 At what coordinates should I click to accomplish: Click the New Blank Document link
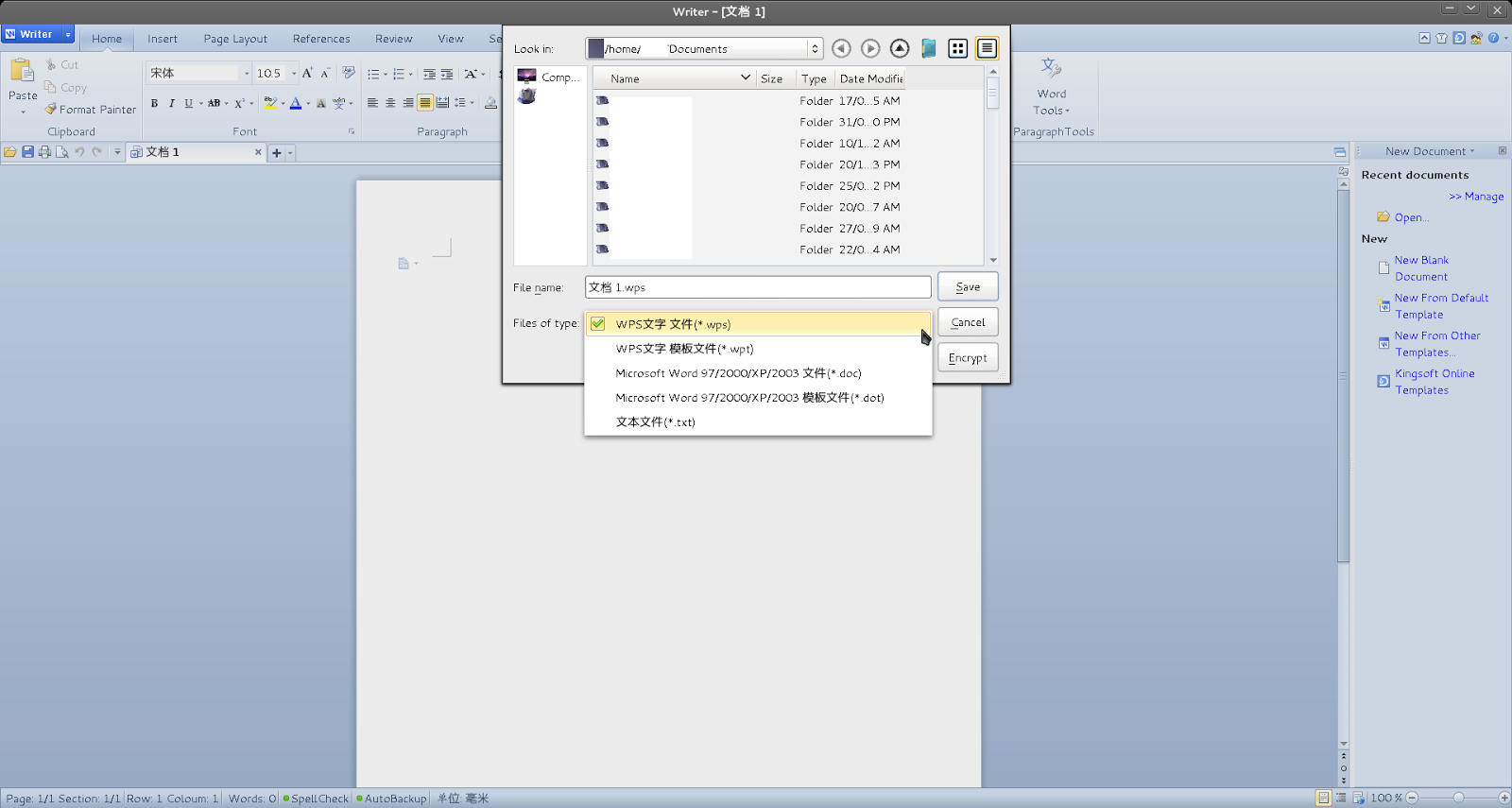[1421, 268]
